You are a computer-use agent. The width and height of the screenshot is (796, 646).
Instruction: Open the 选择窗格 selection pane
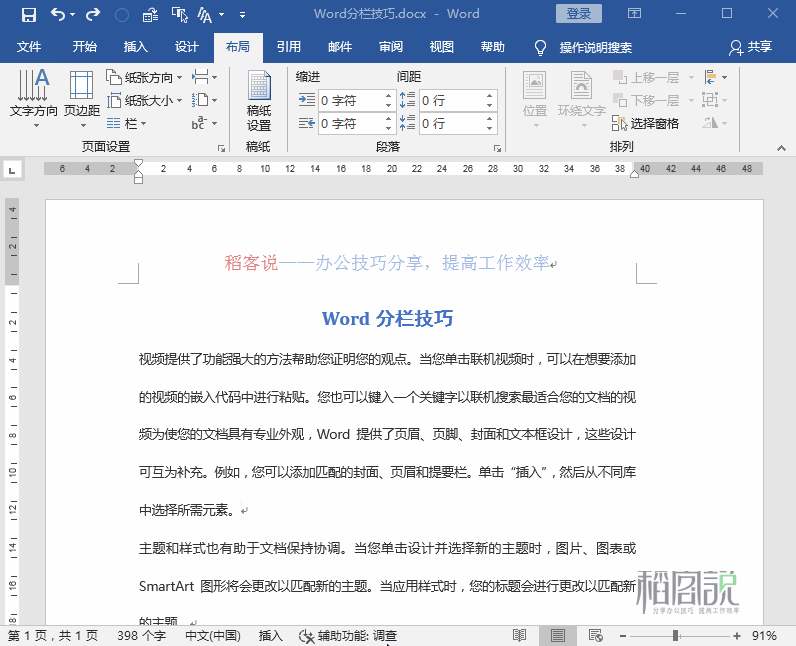pyautogui.click(x=646, y=123)
